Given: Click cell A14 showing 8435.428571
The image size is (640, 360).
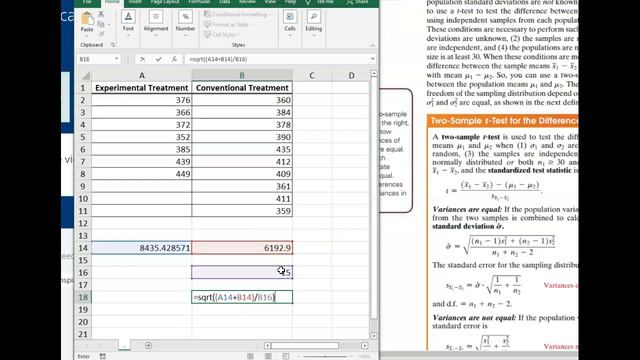Looking at the screenshot, I should click(x=142, y=248).
